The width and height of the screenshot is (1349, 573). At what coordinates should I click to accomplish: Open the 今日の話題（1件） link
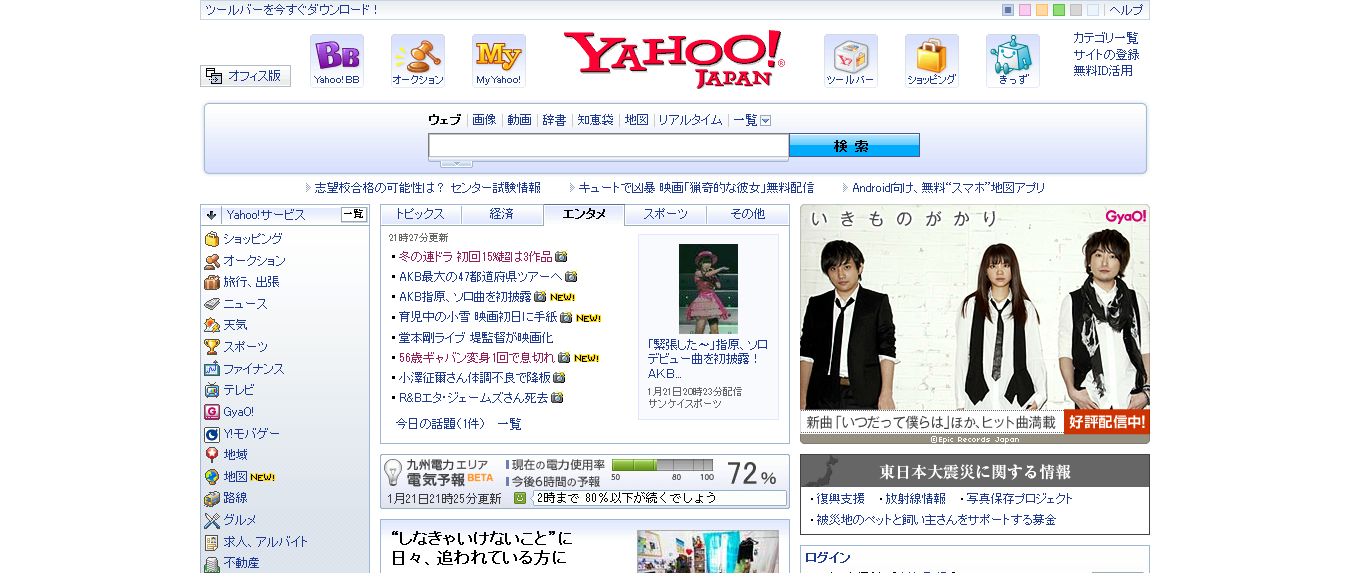[440, 424]
